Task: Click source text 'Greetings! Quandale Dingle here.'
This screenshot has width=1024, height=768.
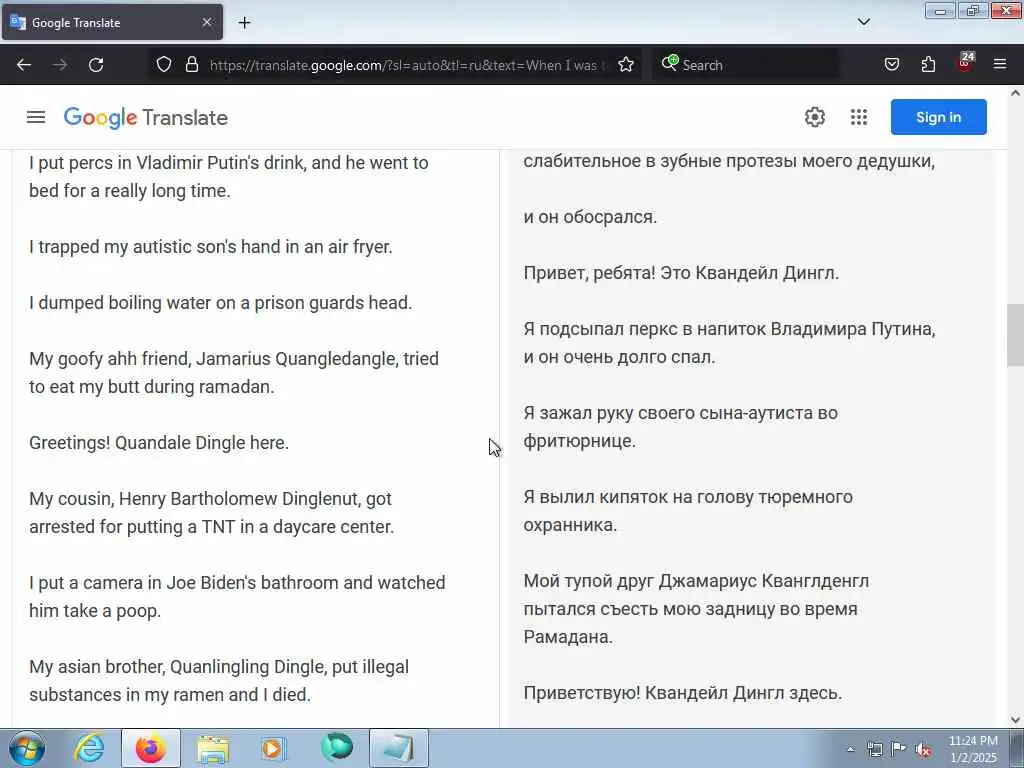Action: click(x=159, y=443)
